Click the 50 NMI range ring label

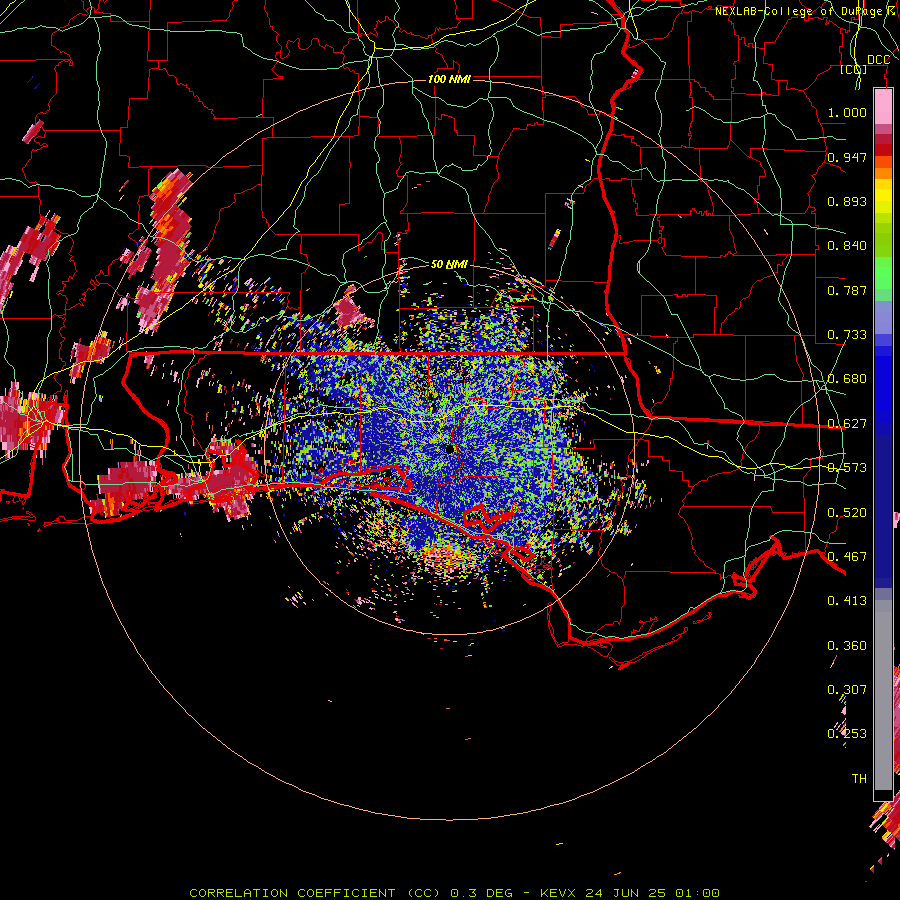449,264
